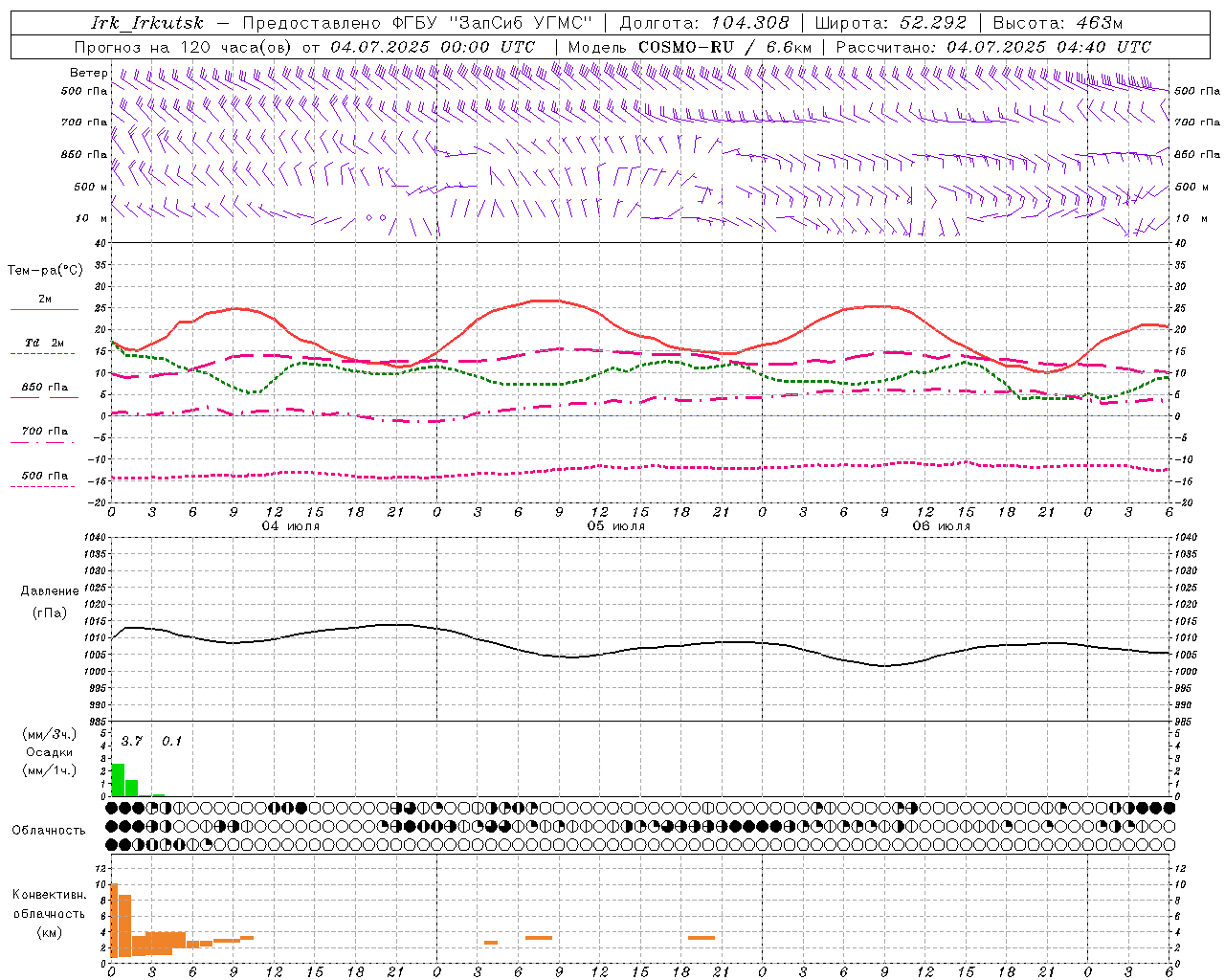Click 'Прогноз на 120 часа(ов)' forecast text
This screenshot has height=980, width=1225.
point(184,47)
